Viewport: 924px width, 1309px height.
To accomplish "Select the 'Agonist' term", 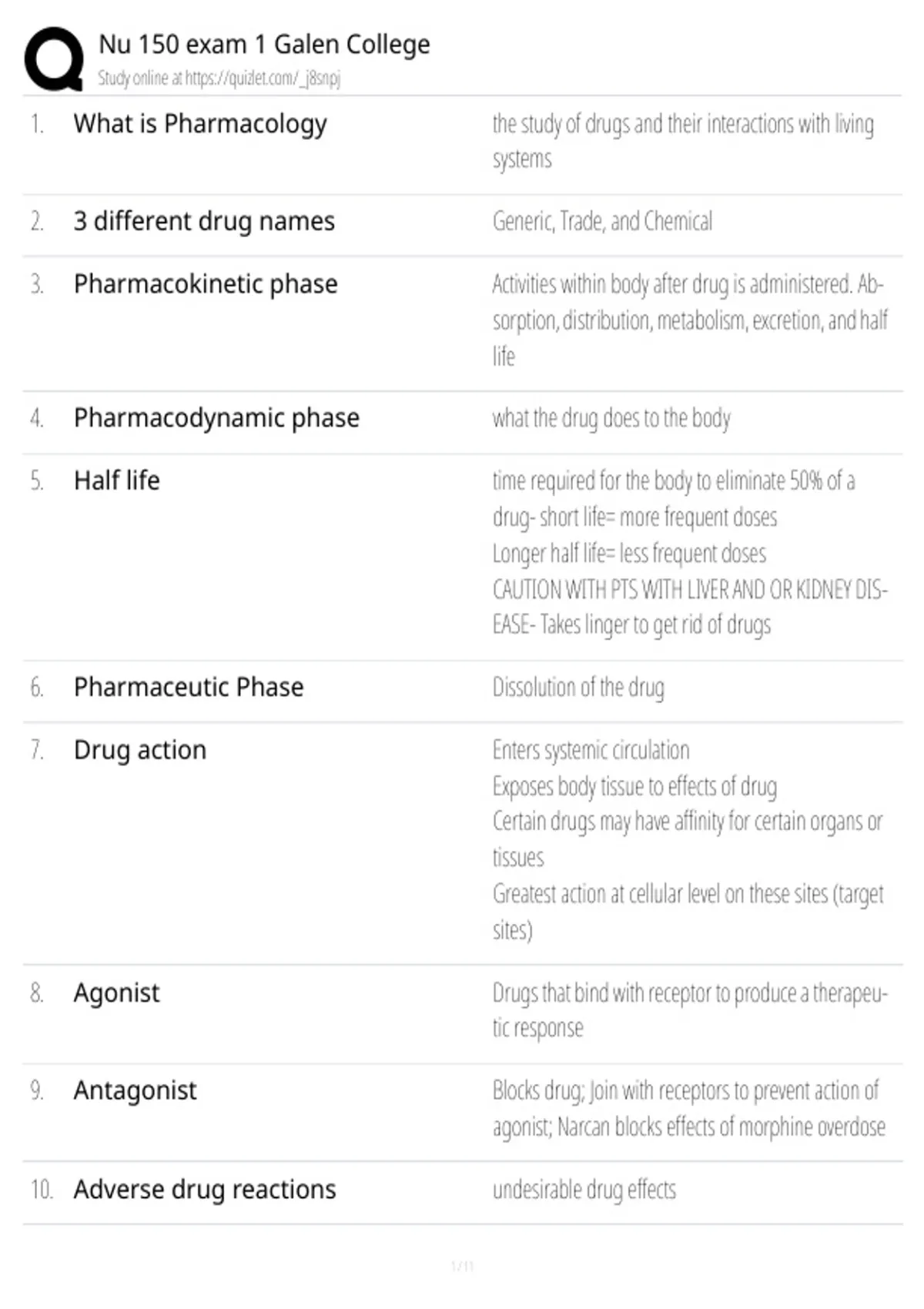I will click(117, 993).
